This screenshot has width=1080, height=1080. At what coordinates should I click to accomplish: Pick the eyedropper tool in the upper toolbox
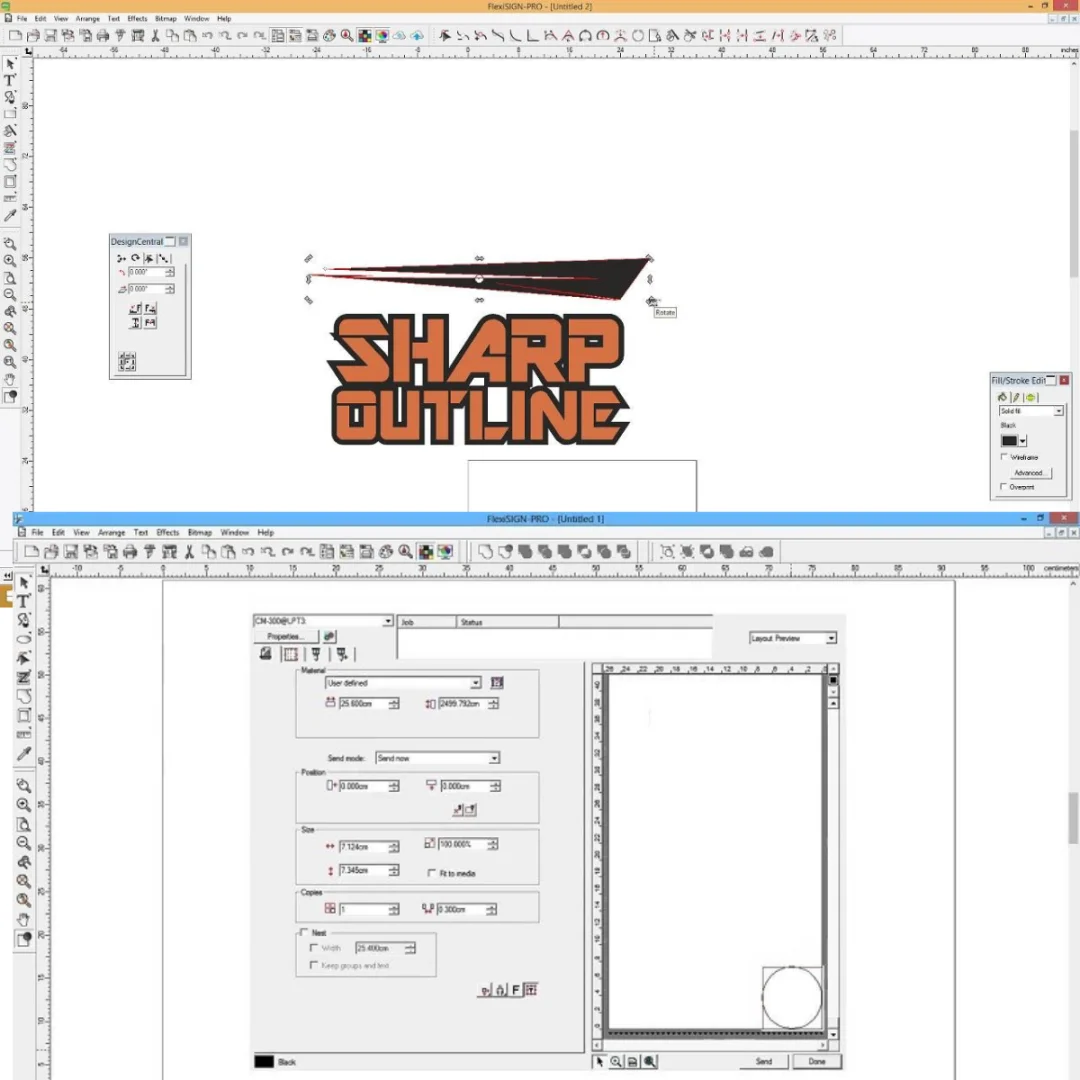pyautogui.click(x=10, y=215)
